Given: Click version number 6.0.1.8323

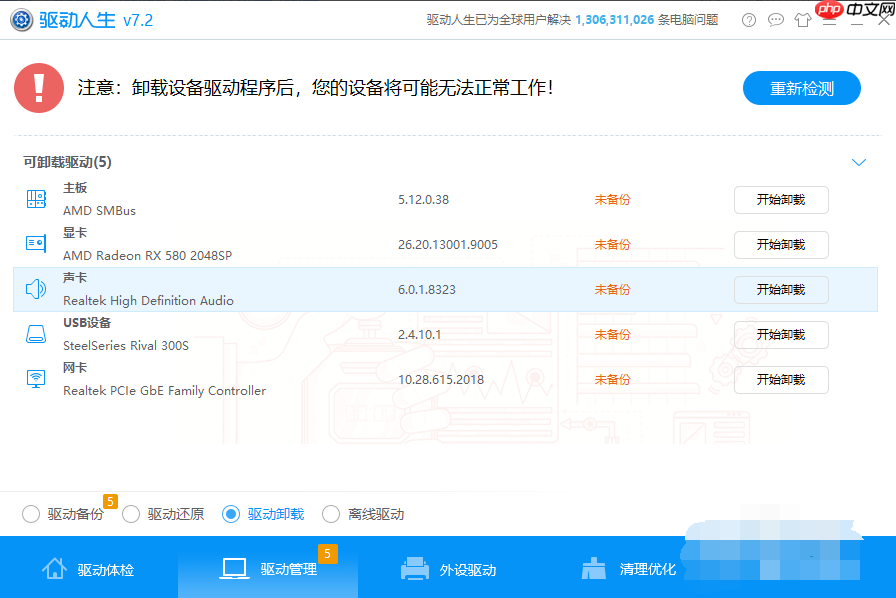Looking at the screenshot, I should [x=427, y=290].
